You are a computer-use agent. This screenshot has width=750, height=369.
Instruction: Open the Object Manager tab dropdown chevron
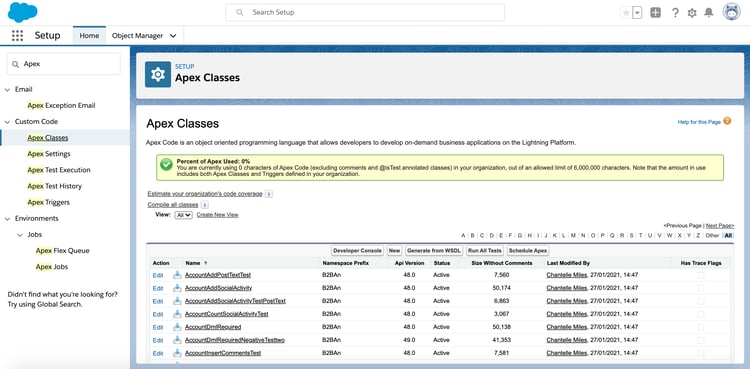[173, 36]
